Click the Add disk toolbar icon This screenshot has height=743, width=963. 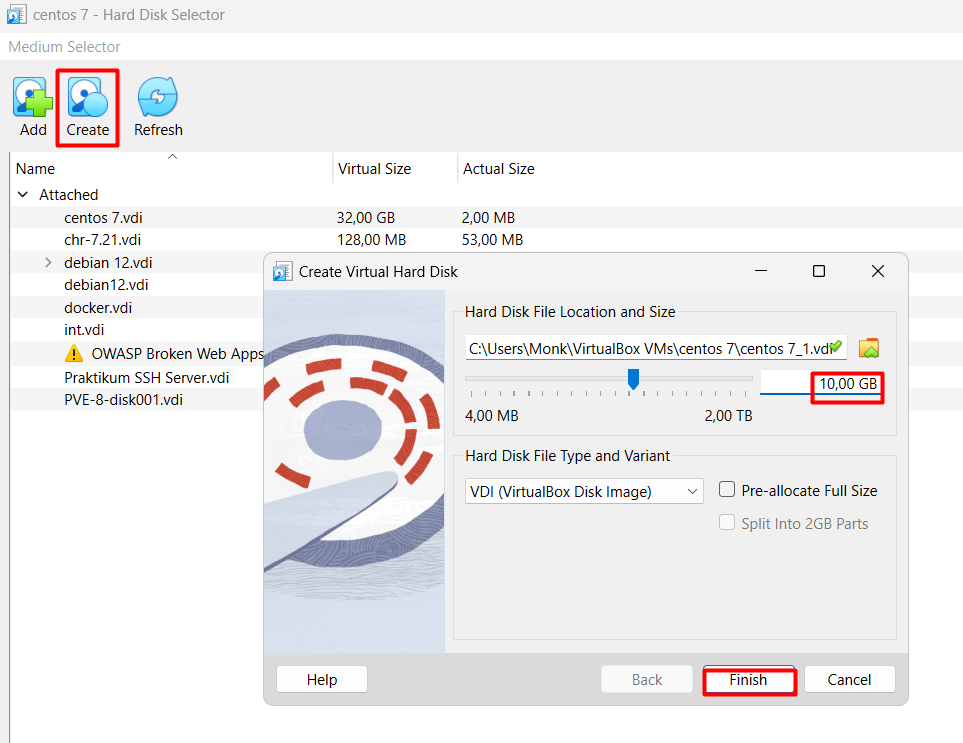[x=33, y=98]
